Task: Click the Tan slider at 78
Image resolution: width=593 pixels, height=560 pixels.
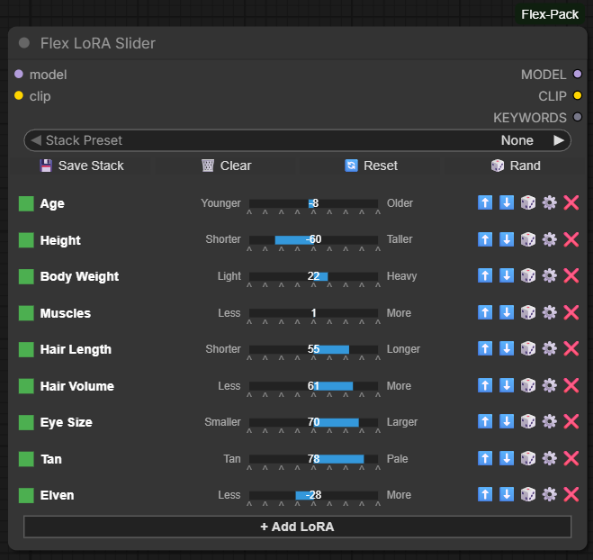Action: pos(314,459)
